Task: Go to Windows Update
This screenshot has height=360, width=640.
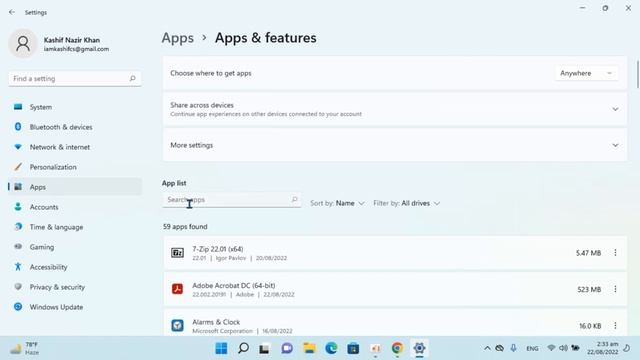Action: tap(75, 307)
